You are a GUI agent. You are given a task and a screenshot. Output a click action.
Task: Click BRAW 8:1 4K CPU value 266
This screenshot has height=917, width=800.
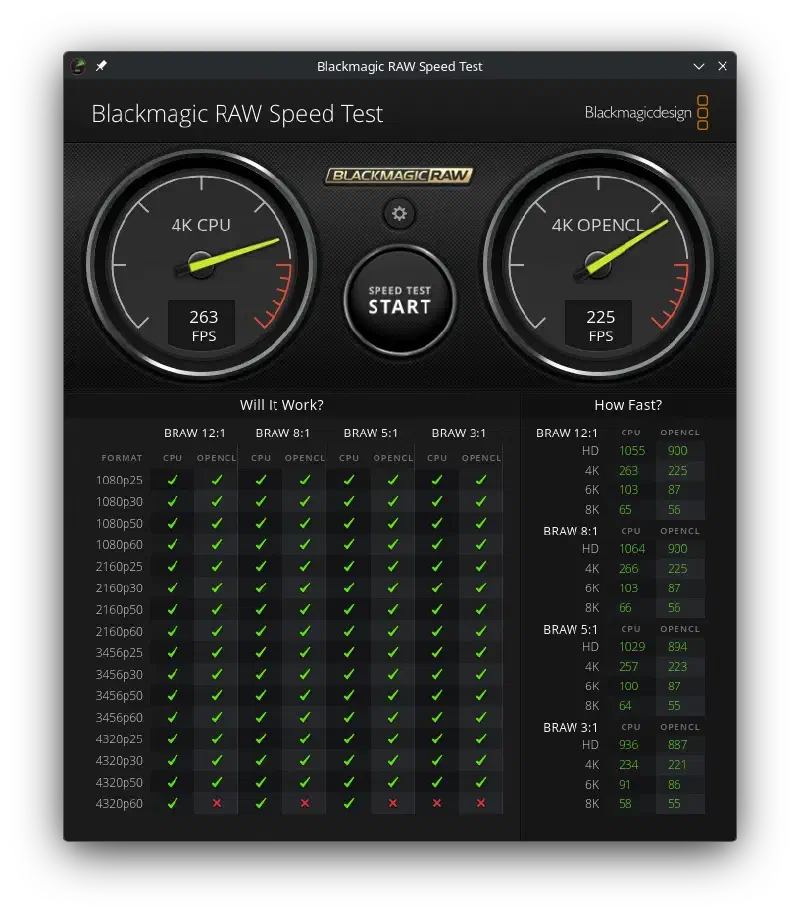coord(629,568)
